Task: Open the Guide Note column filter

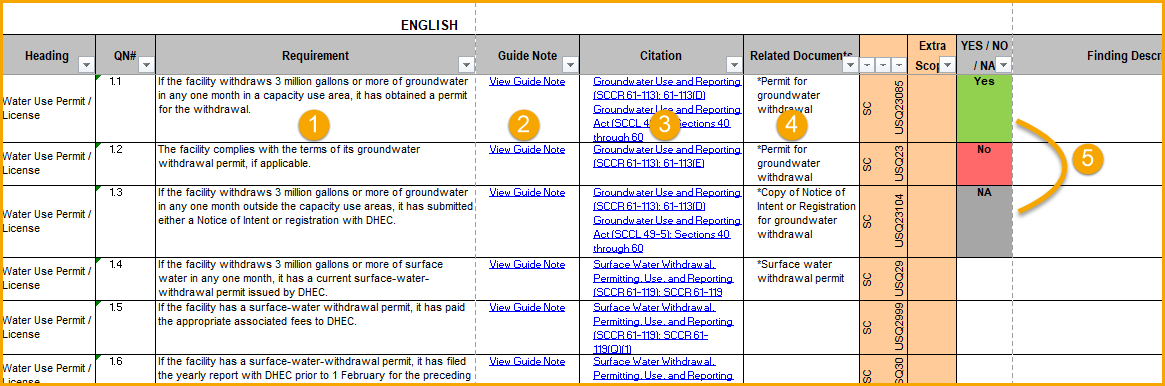Action: (x=570, y=65)
